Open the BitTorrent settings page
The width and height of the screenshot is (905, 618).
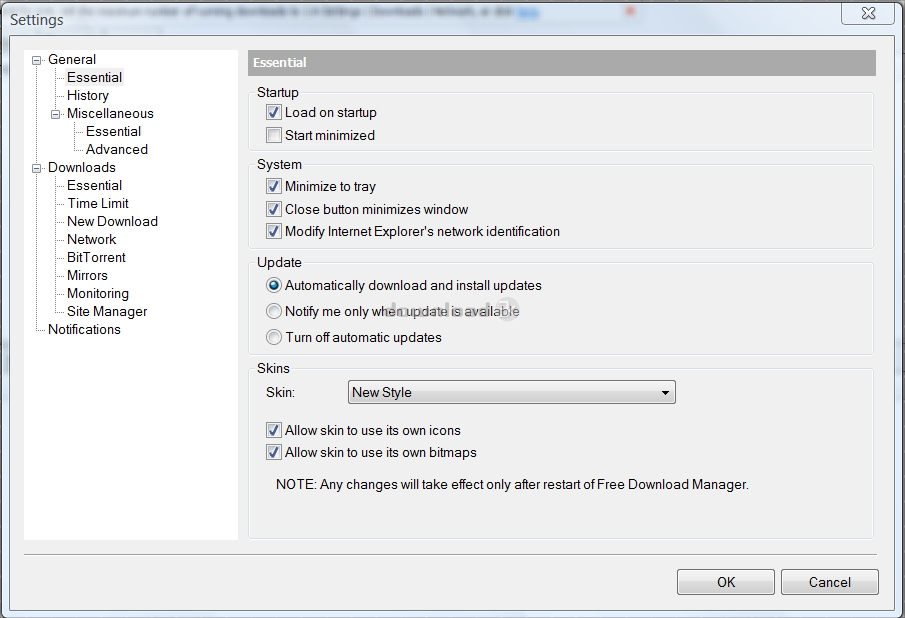[x=96, y=257]
